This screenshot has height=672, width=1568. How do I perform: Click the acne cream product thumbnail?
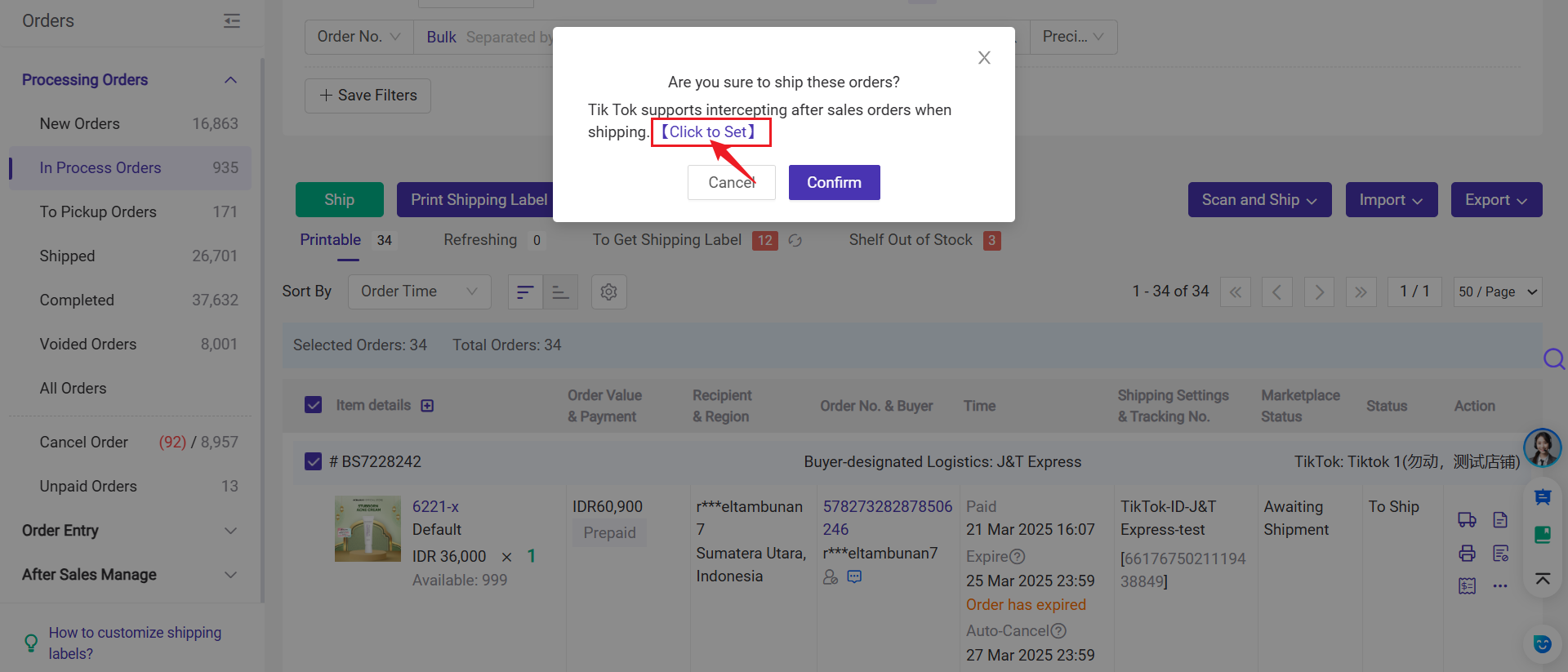pyautogui.click(x=367, y=528)
